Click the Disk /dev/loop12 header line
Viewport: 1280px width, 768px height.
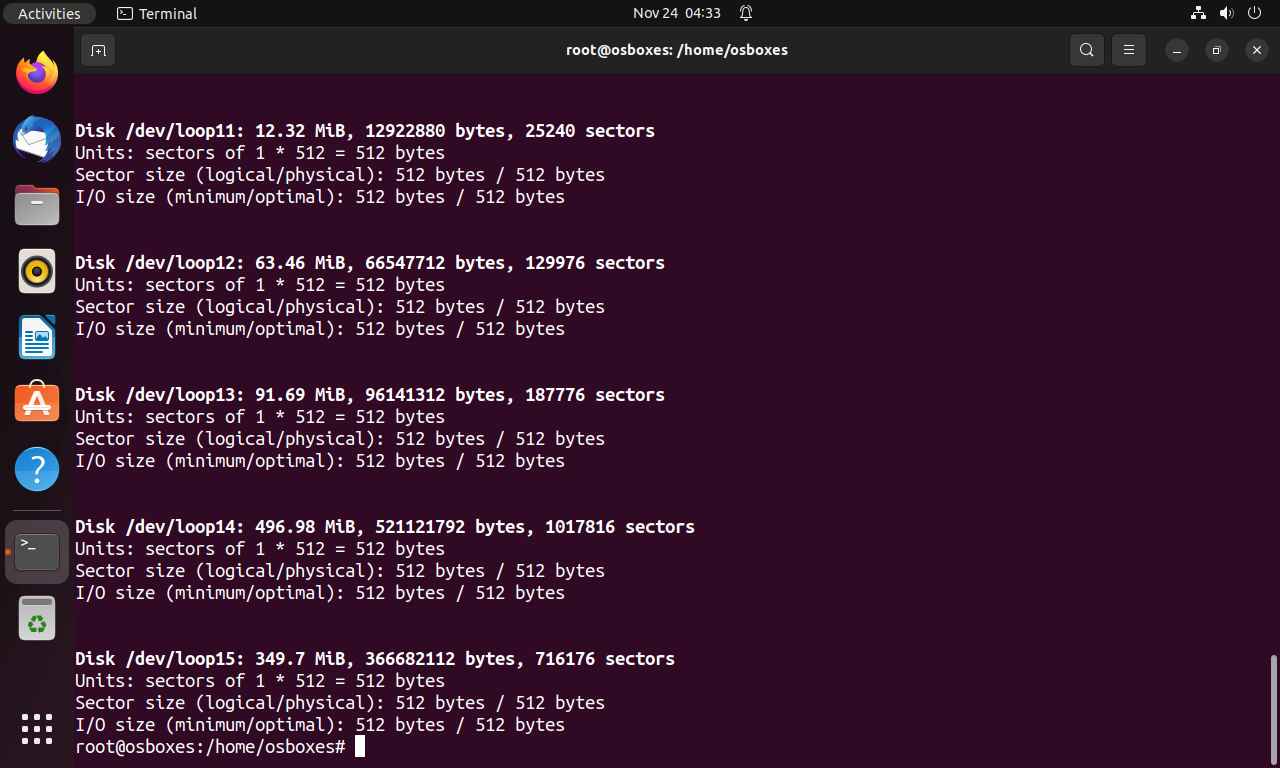click(x=370, y=263)
